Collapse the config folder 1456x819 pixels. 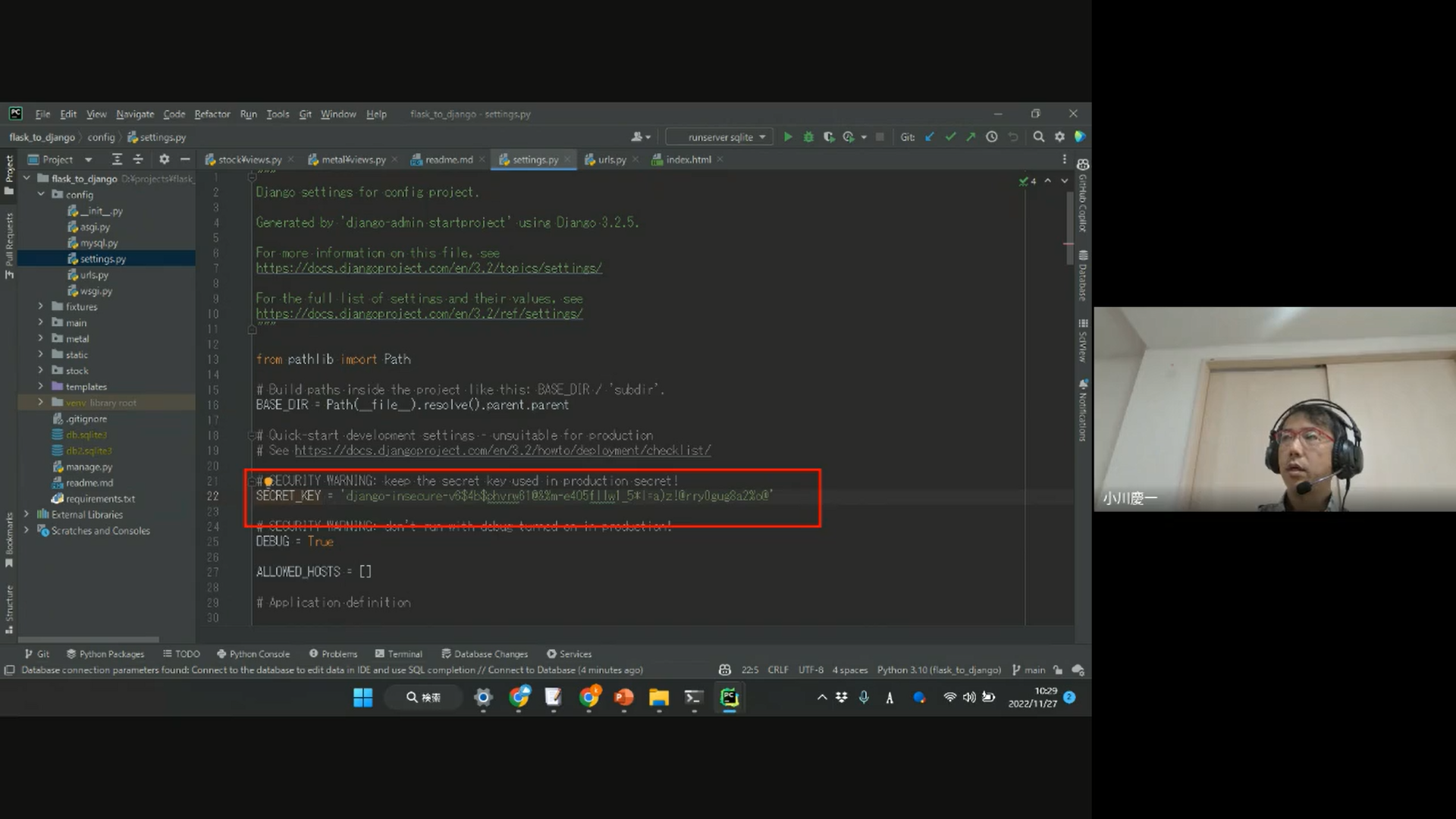pyautogui.click(x=41, y=195)
